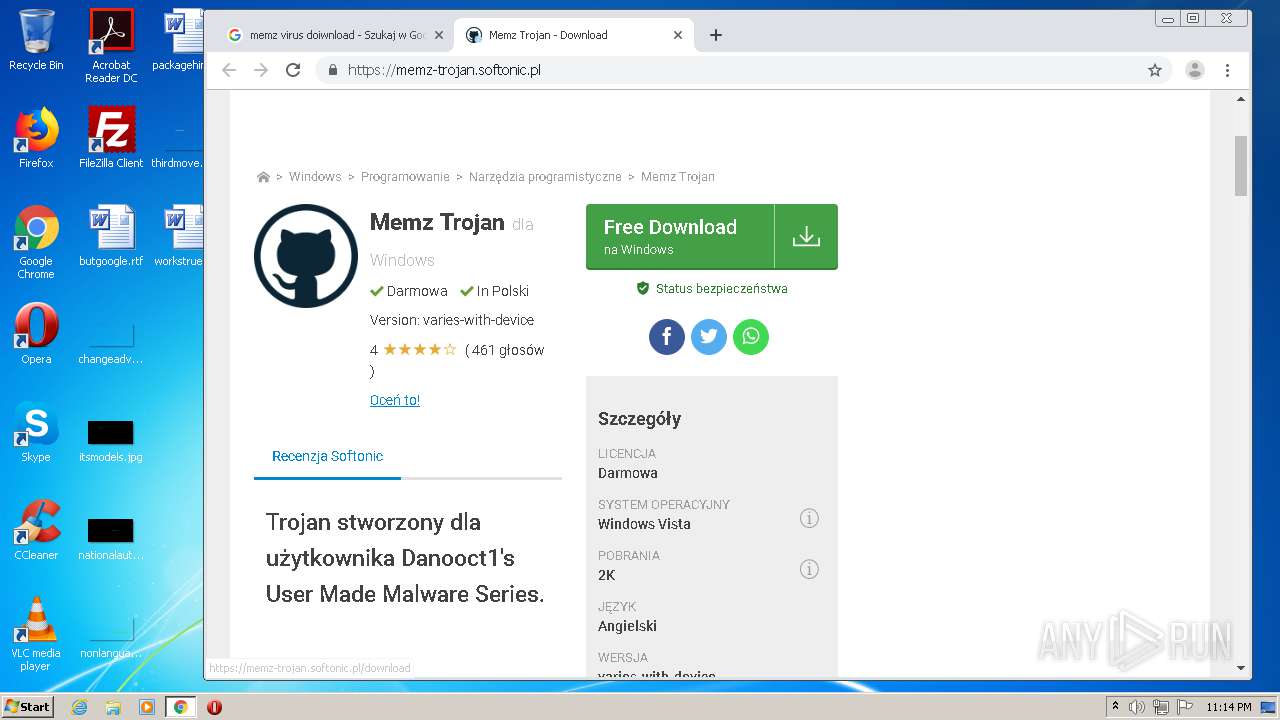The height and width of the screenshot is (720, 1280).
Task: Close the Memz Trojan - Download tab
Action: pyautogui.click(x=677, y=35)
